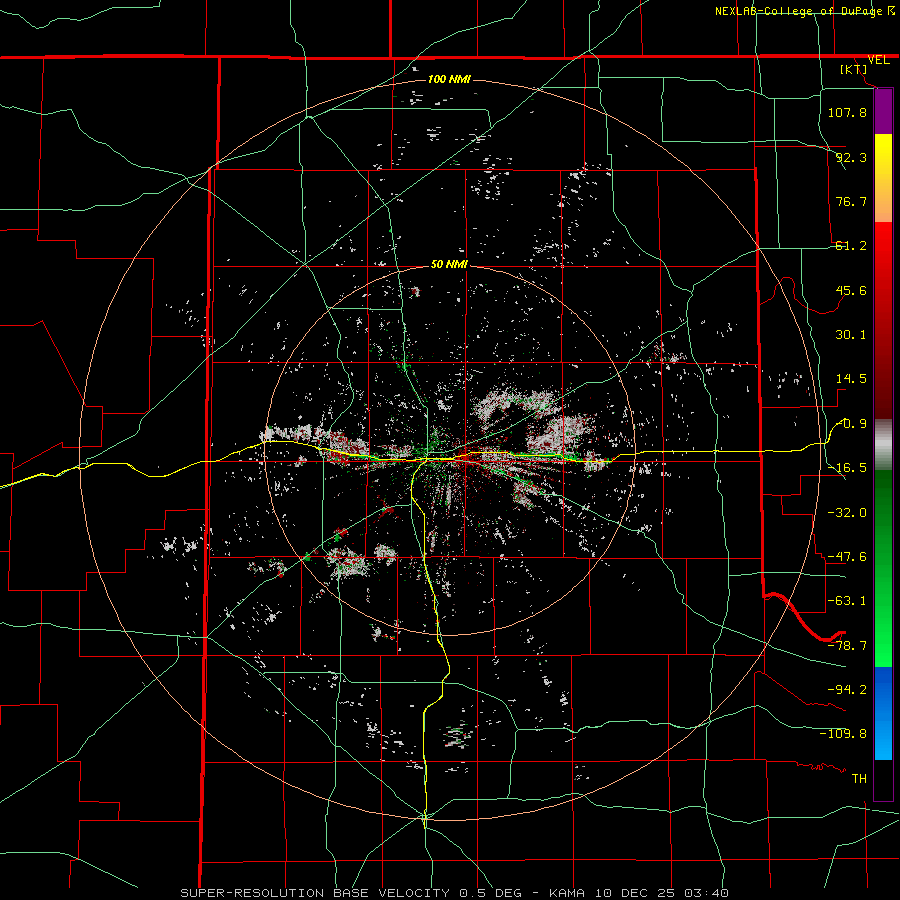Click the 100 NMI range ring label
Image resolution: width=900 pixels, height=900 pixels.
449,79
